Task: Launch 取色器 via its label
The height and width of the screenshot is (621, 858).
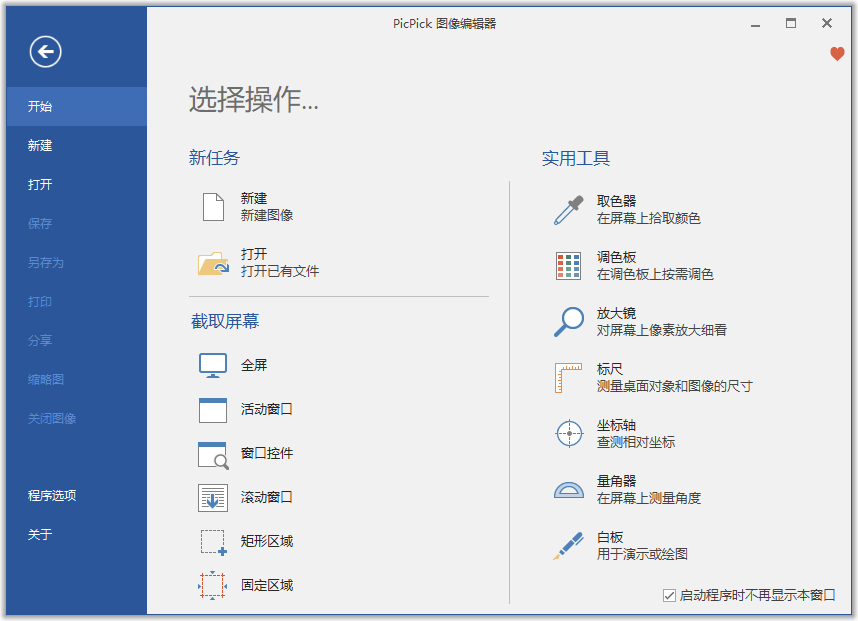Action: coord(617,201)
